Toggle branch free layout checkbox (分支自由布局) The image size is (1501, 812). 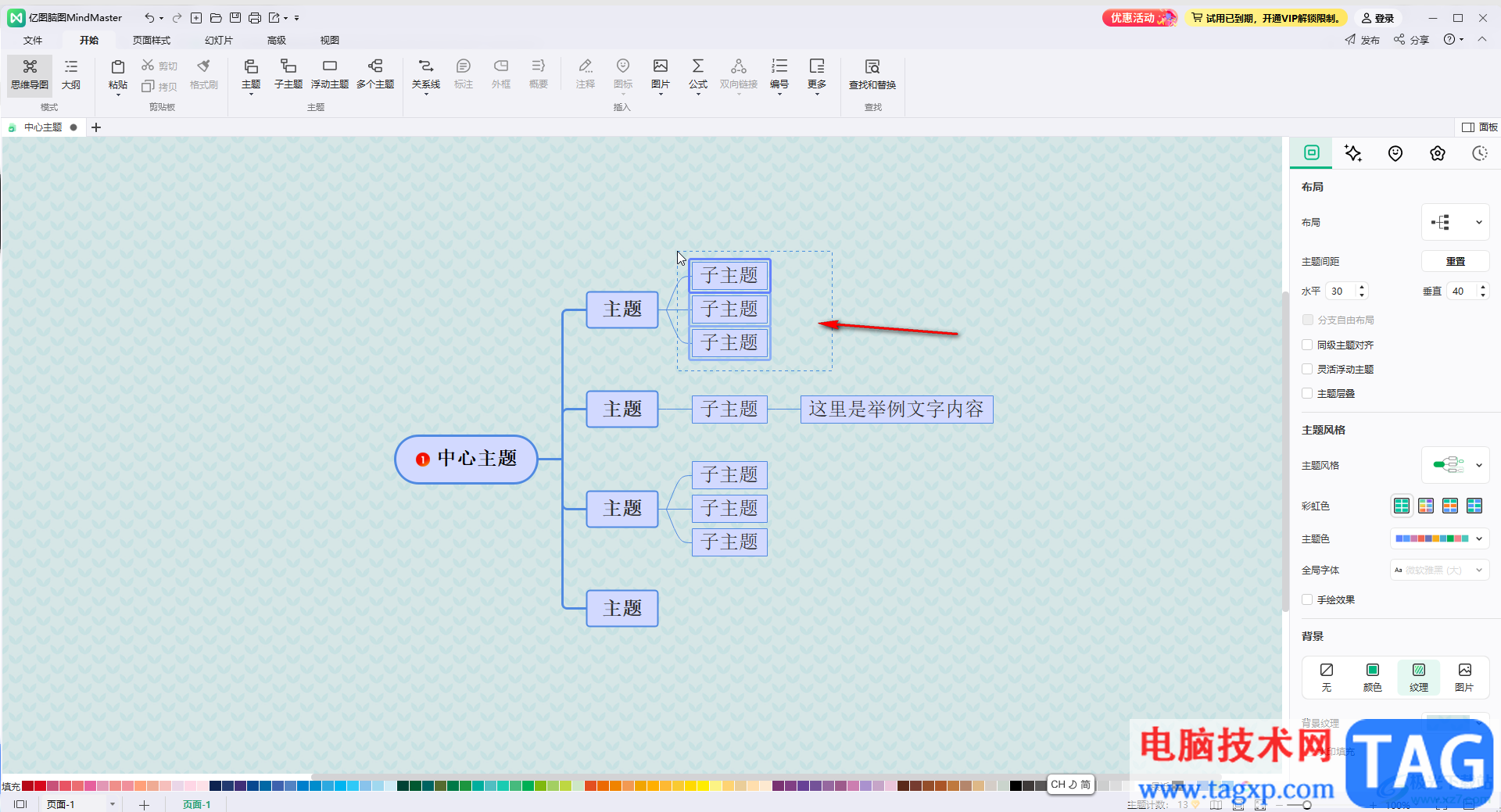click(1307, 320)
